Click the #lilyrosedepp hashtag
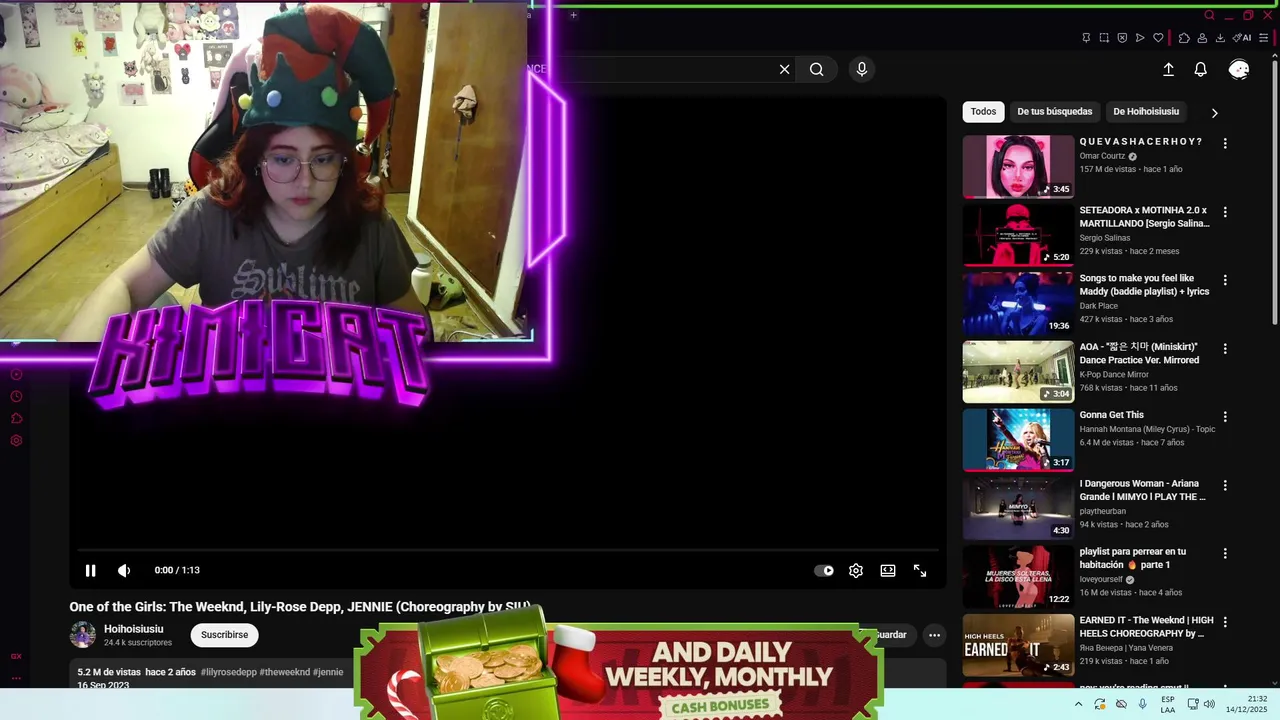This screenshot has height=720, width=1280. click(x=228, y=672)
